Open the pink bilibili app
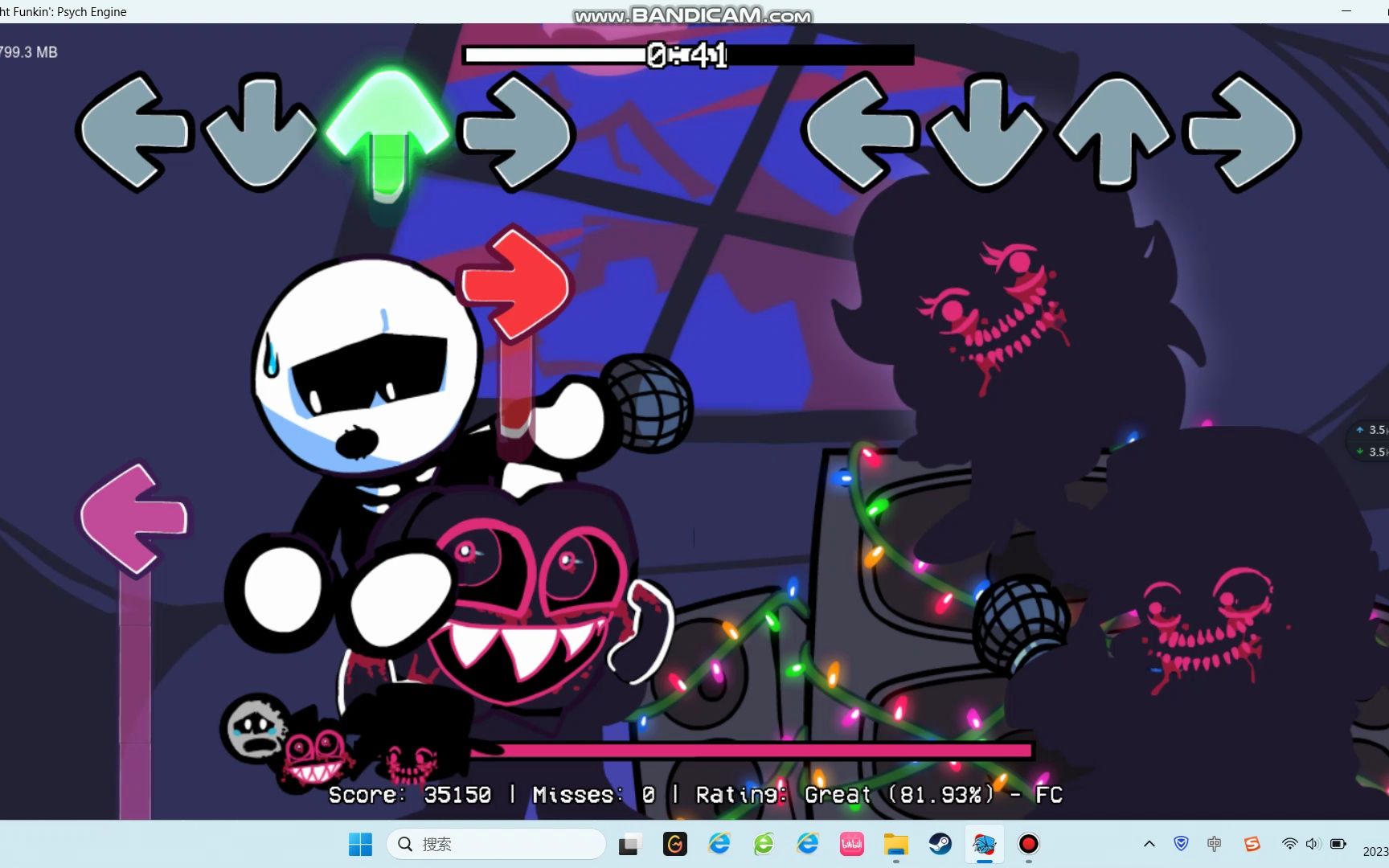Viewport: 1389px width, 868px height. point(851,844)
